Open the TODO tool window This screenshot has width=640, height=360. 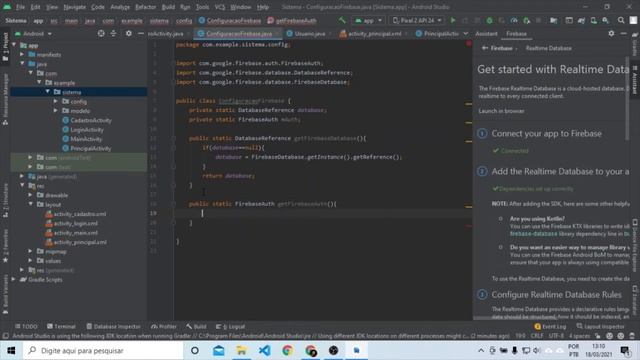pos(26,326)
